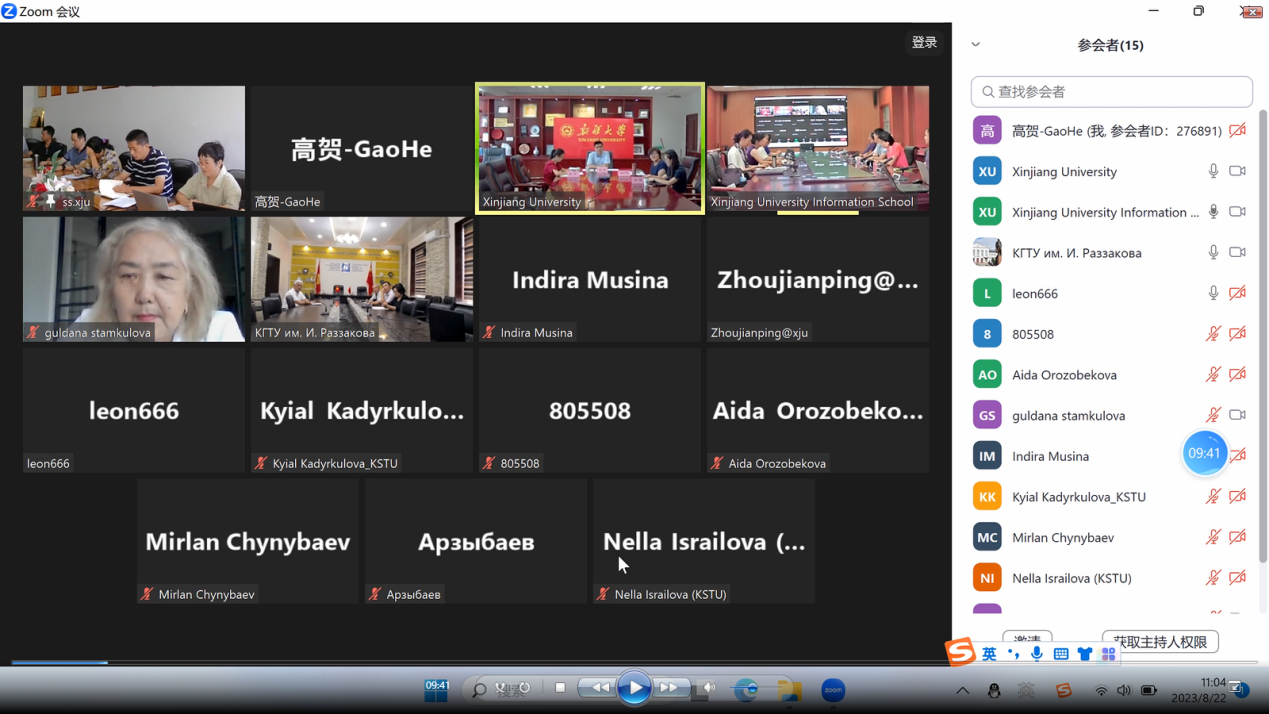Click the 获取主持人权限 button

point(1160,641)
